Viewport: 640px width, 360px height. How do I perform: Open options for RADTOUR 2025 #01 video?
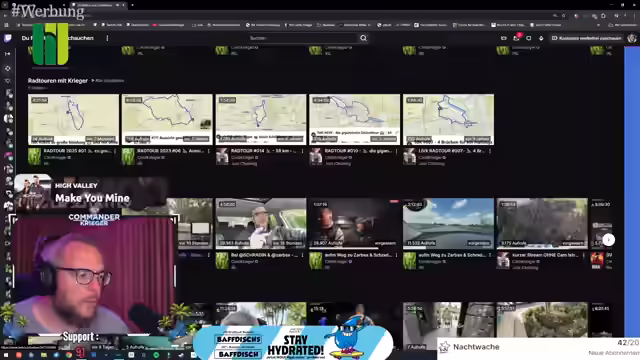click(115, 151)
